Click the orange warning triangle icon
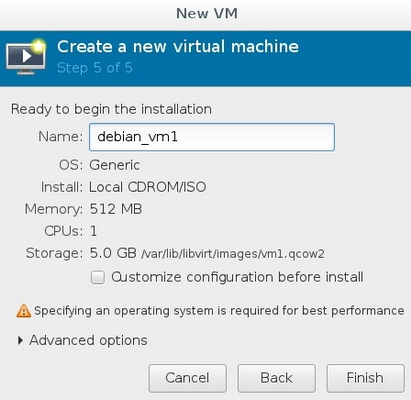 pyautogui.click(x=23, y=311)
